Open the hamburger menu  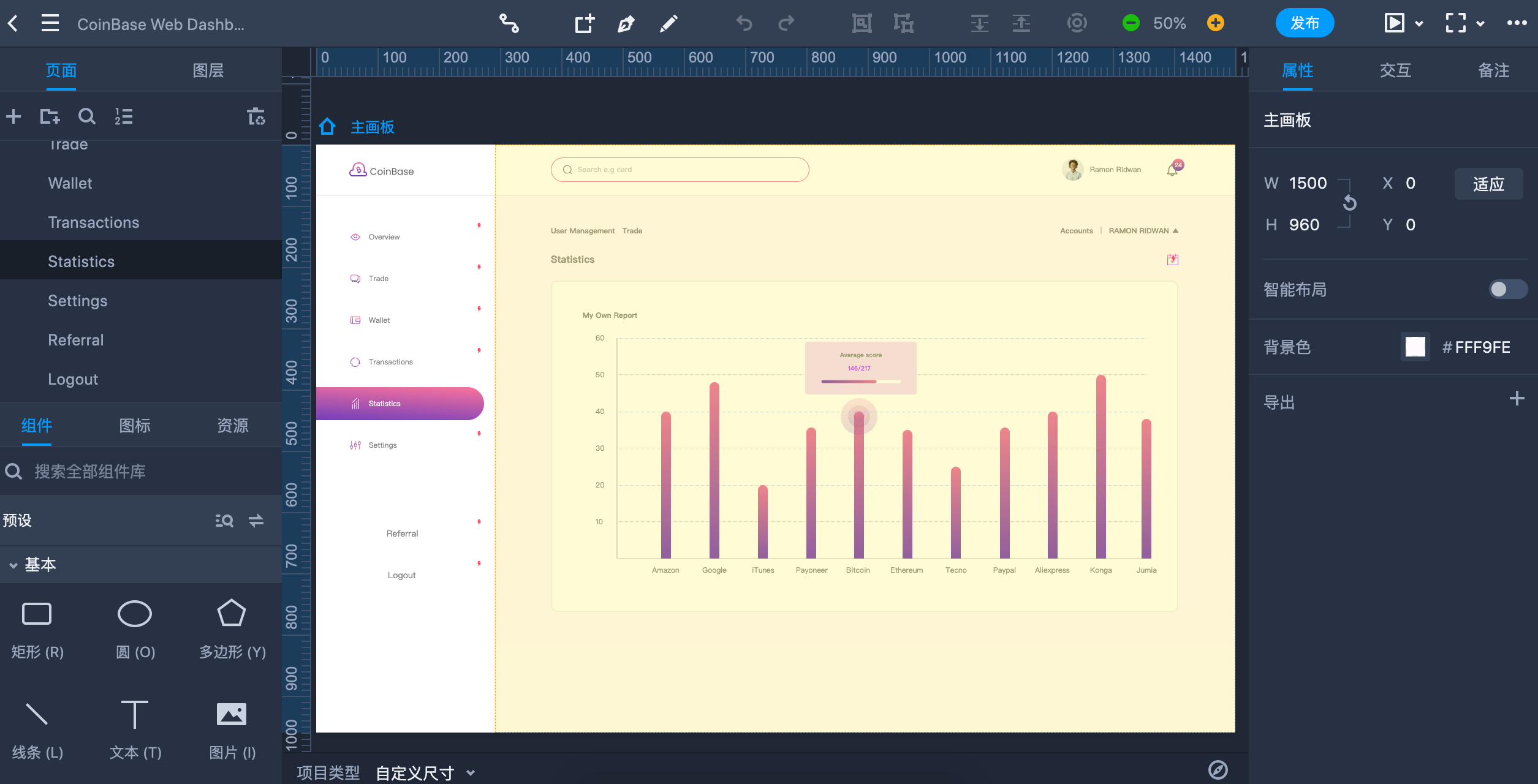50,24
